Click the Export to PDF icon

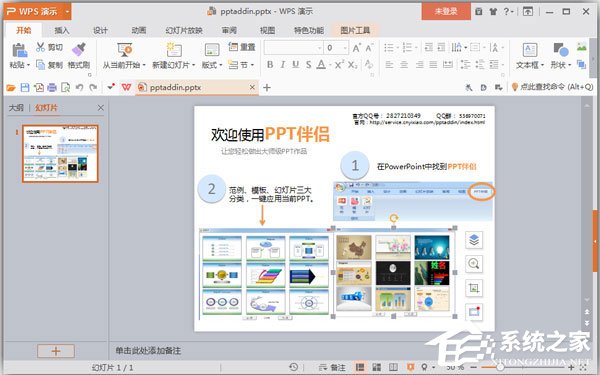tap(39, 88)
